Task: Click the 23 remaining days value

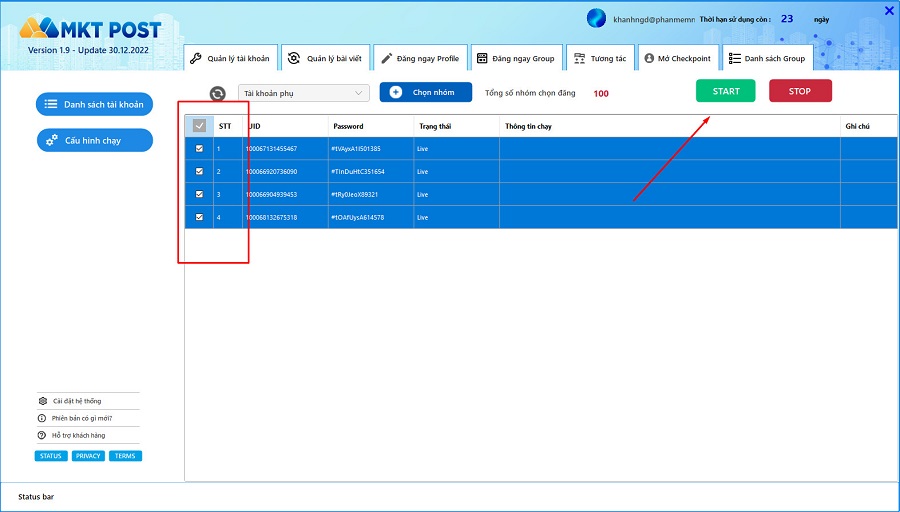Action: (787, 19)
